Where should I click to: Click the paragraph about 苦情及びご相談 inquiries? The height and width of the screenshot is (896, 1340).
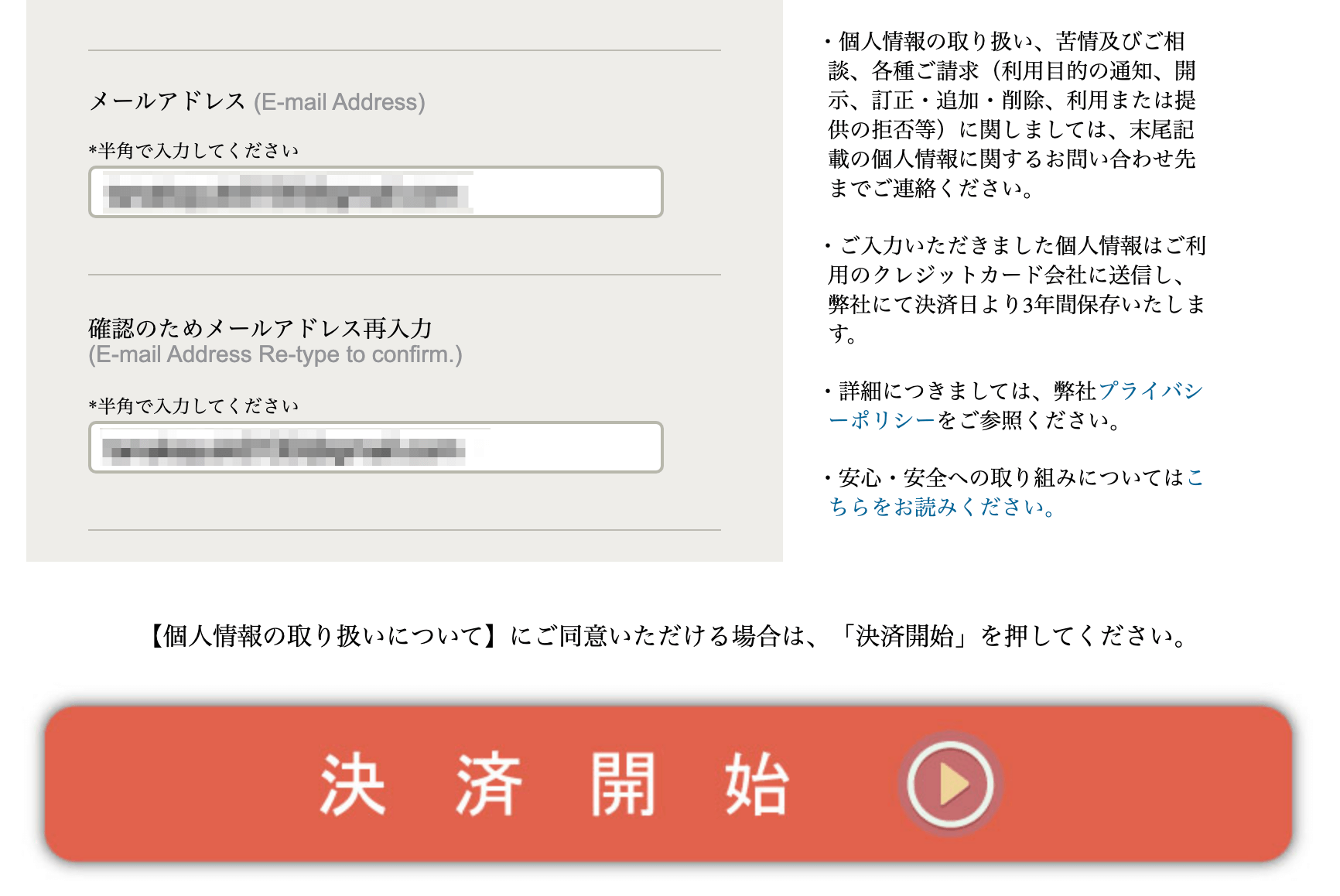(1012, 115)
